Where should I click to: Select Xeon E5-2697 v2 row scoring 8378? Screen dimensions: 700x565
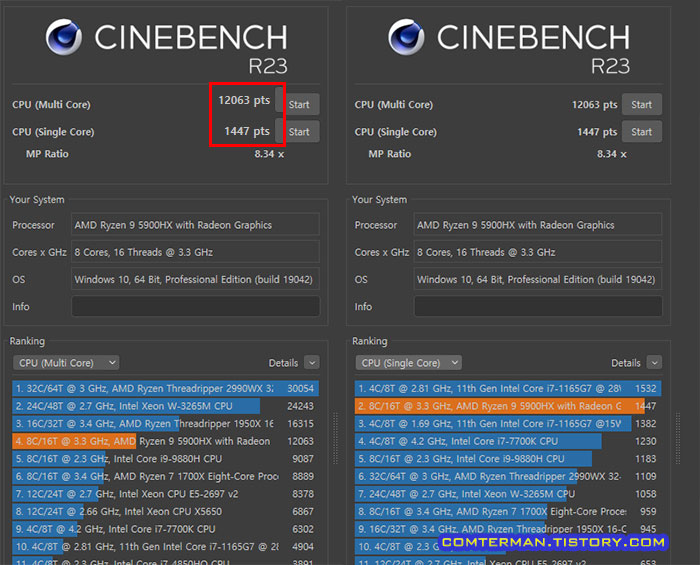pos(166,494)
